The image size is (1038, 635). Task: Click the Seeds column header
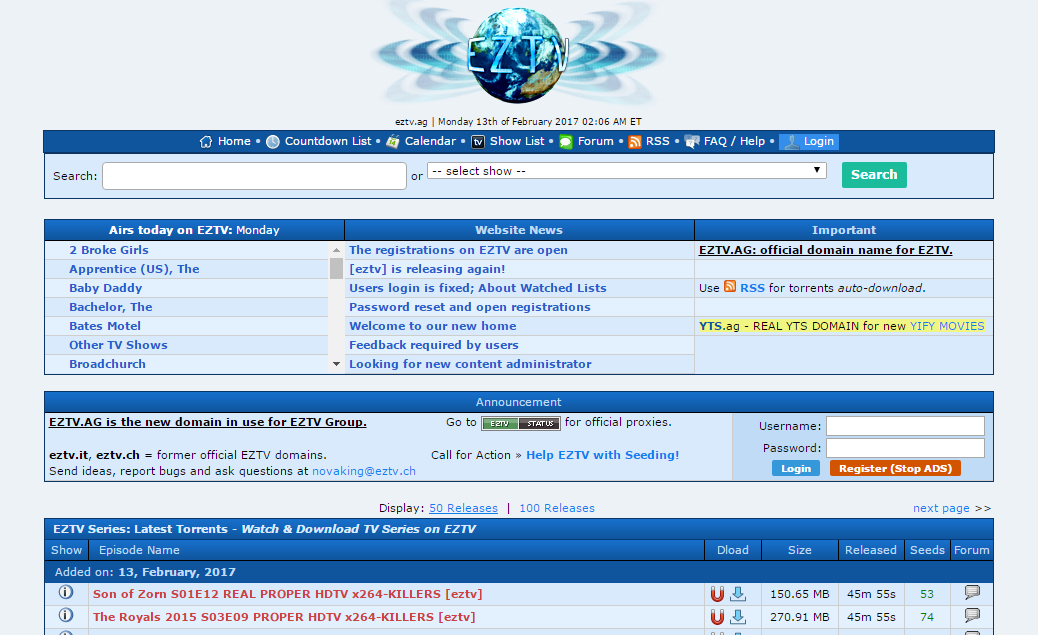(927, 550)
